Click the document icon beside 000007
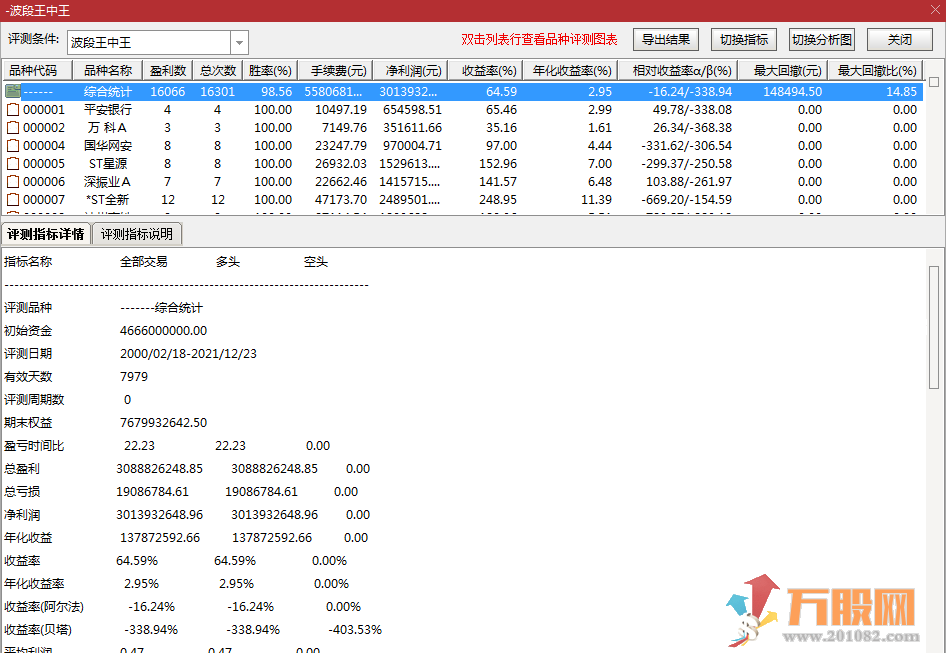Viewport: 946px width, 653px height. coord(13,200)
